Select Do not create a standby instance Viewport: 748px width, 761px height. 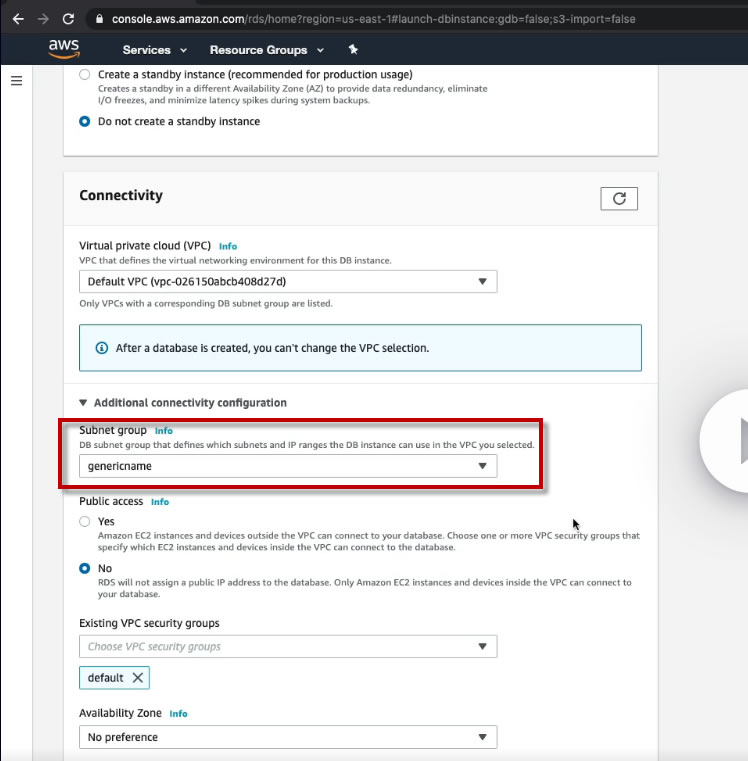(x=85, y=122)
